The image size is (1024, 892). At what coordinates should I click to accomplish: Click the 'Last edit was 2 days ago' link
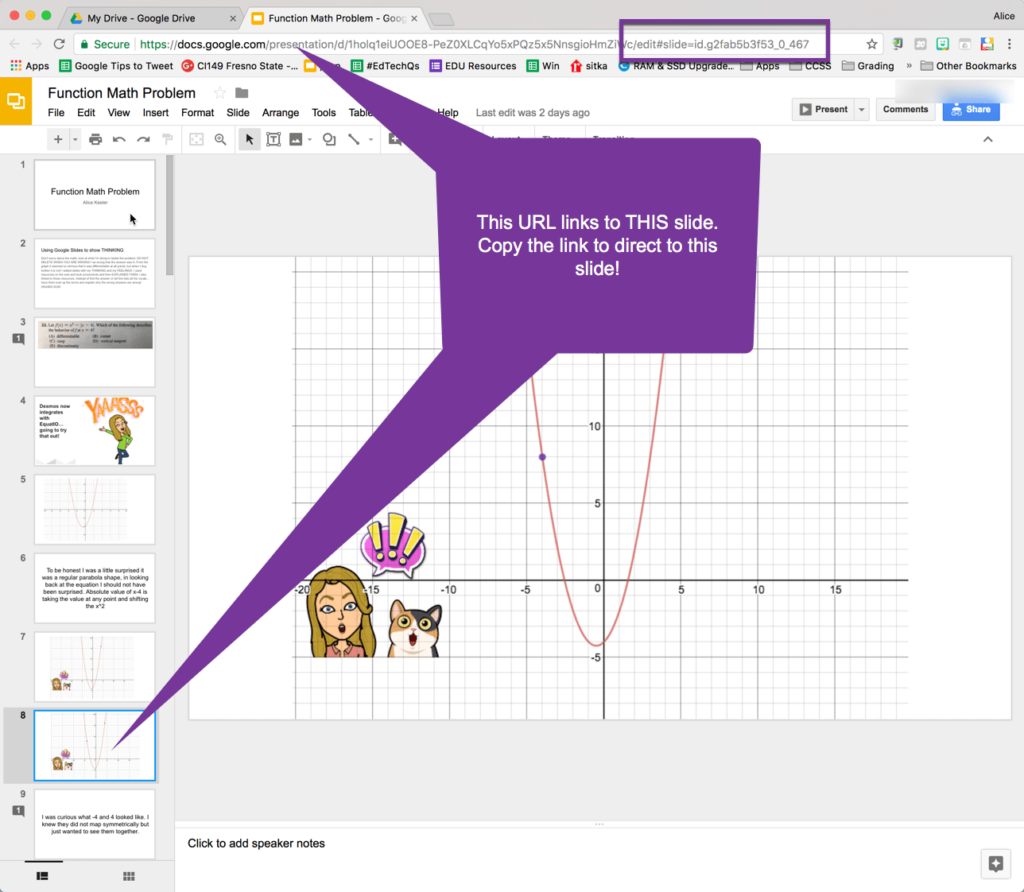coord(532,112)
